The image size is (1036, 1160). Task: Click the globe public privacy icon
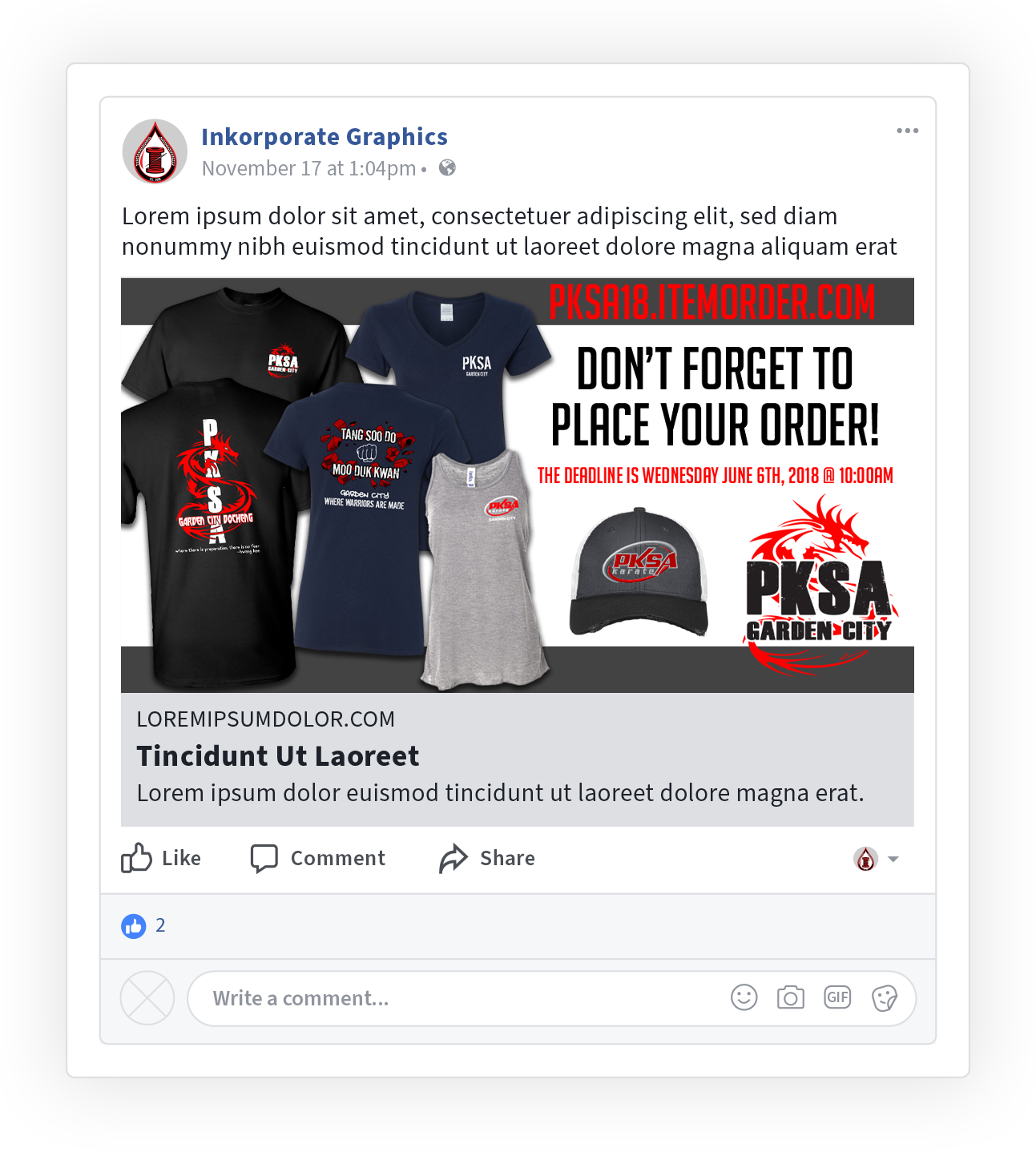[447, 167]
